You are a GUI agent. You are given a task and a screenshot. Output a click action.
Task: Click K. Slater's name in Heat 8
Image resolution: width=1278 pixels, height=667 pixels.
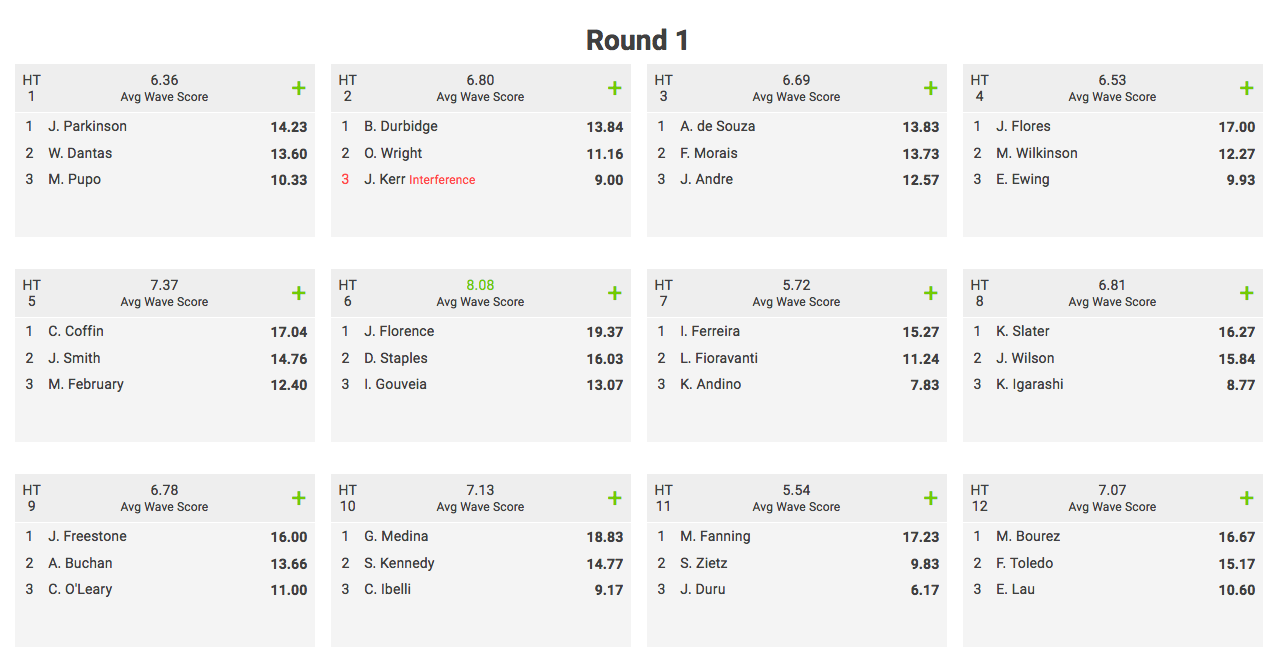click(1023, 331)
